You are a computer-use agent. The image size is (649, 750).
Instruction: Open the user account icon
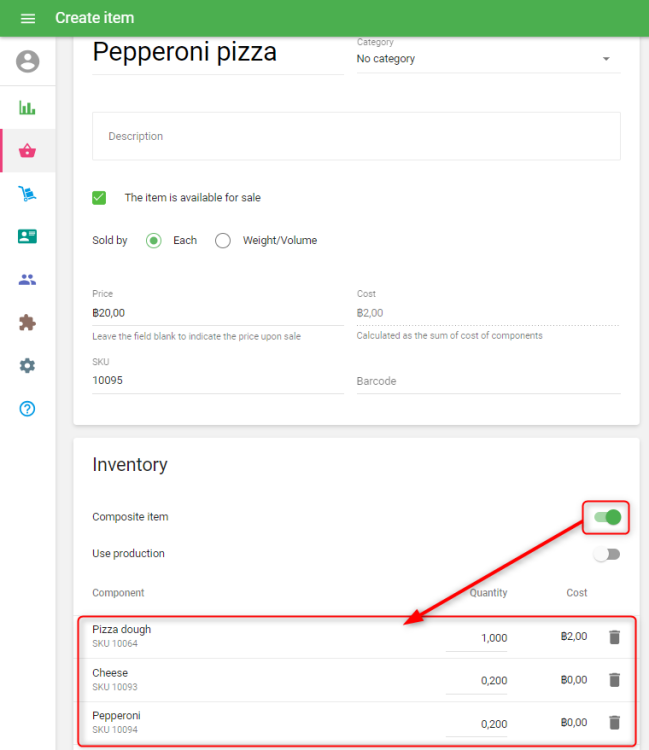27,62
